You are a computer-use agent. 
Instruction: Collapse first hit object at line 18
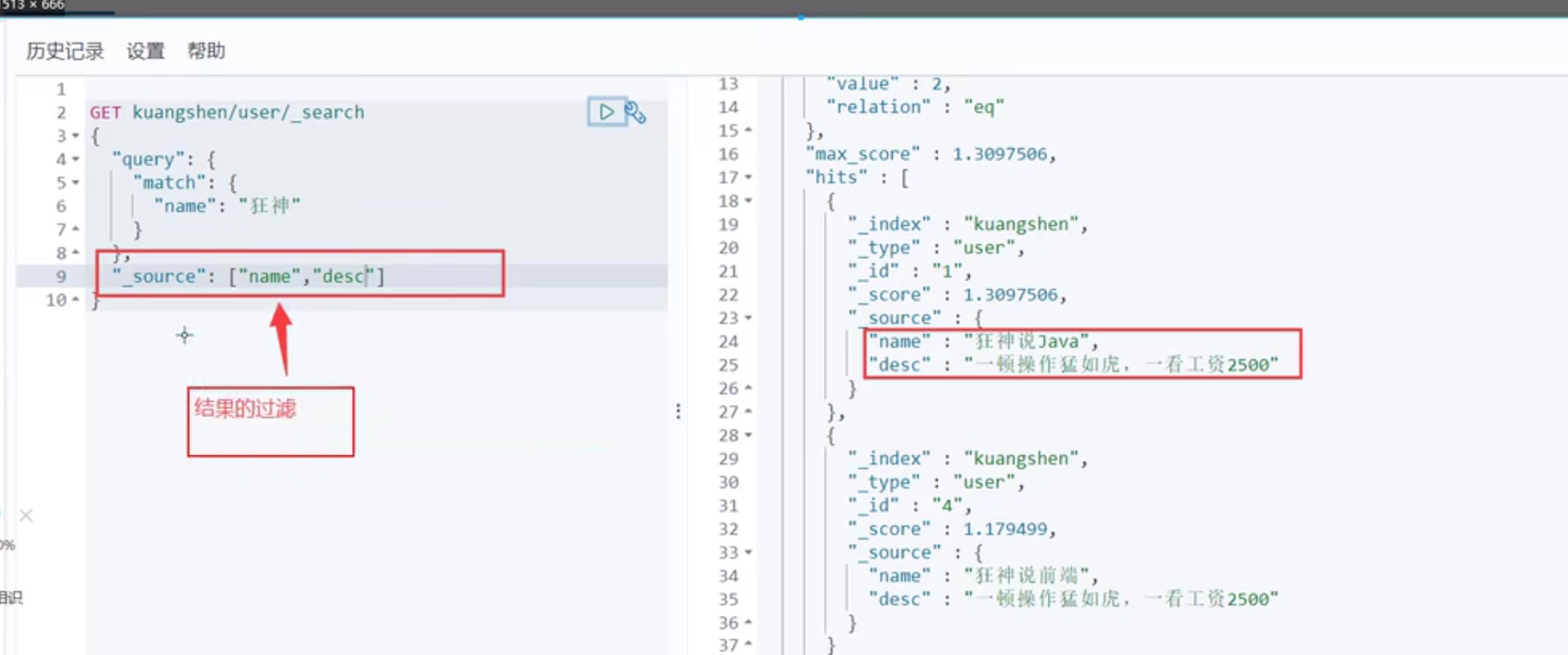[x=748, y=201]
